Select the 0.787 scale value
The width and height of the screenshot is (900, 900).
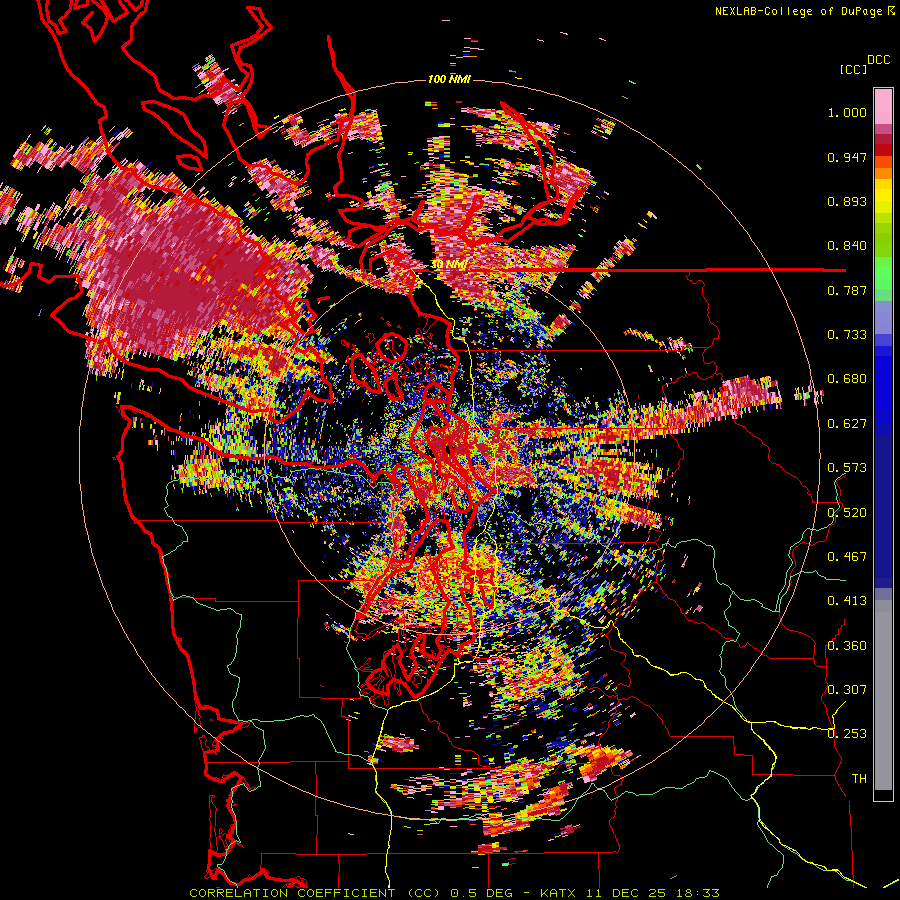847,290
